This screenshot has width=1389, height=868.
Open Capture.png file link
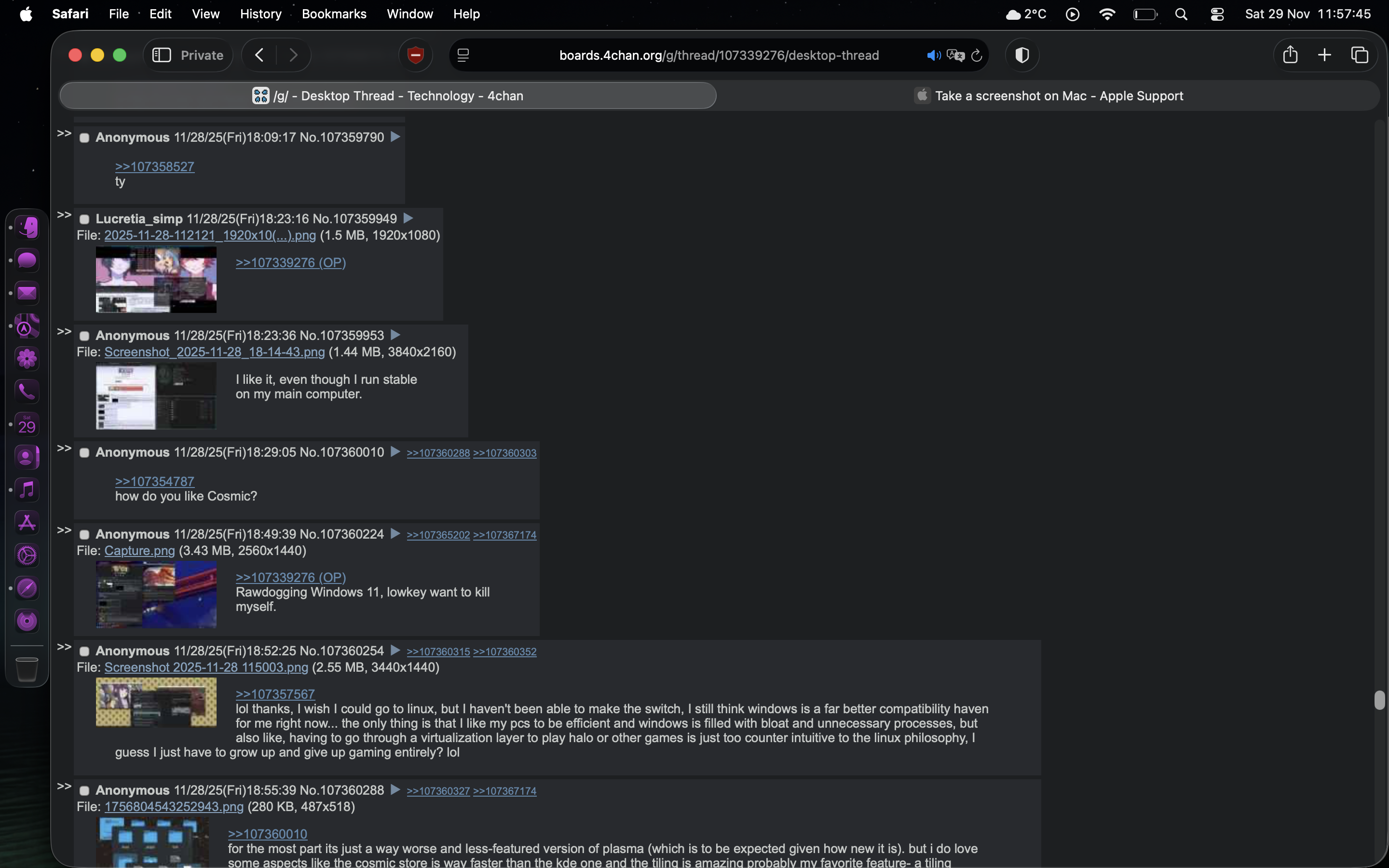(139, 551)
